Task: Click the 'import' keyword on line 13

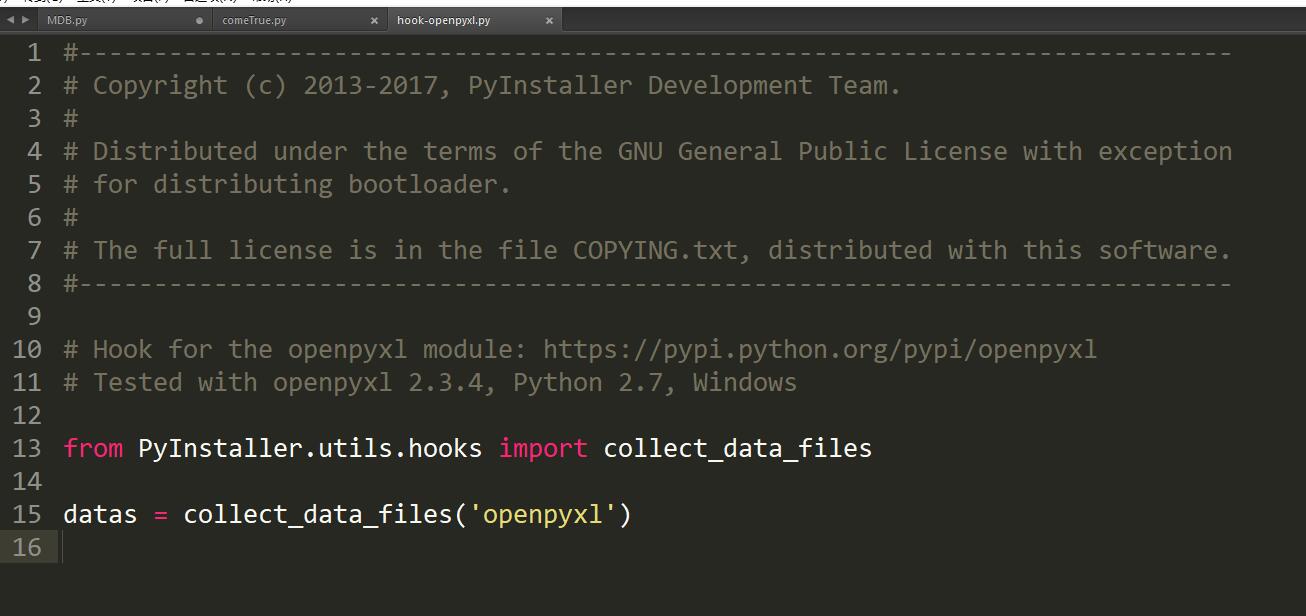Action: (x=543, y=448)
